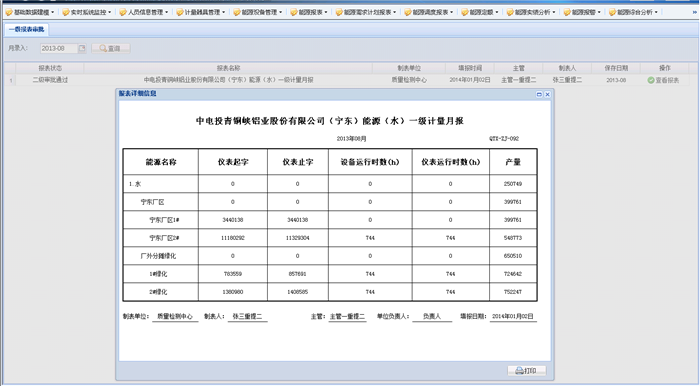Switch to the 一级报表审批 tab
This screenshot has height=386, width=700.
[x=26, y=29]
